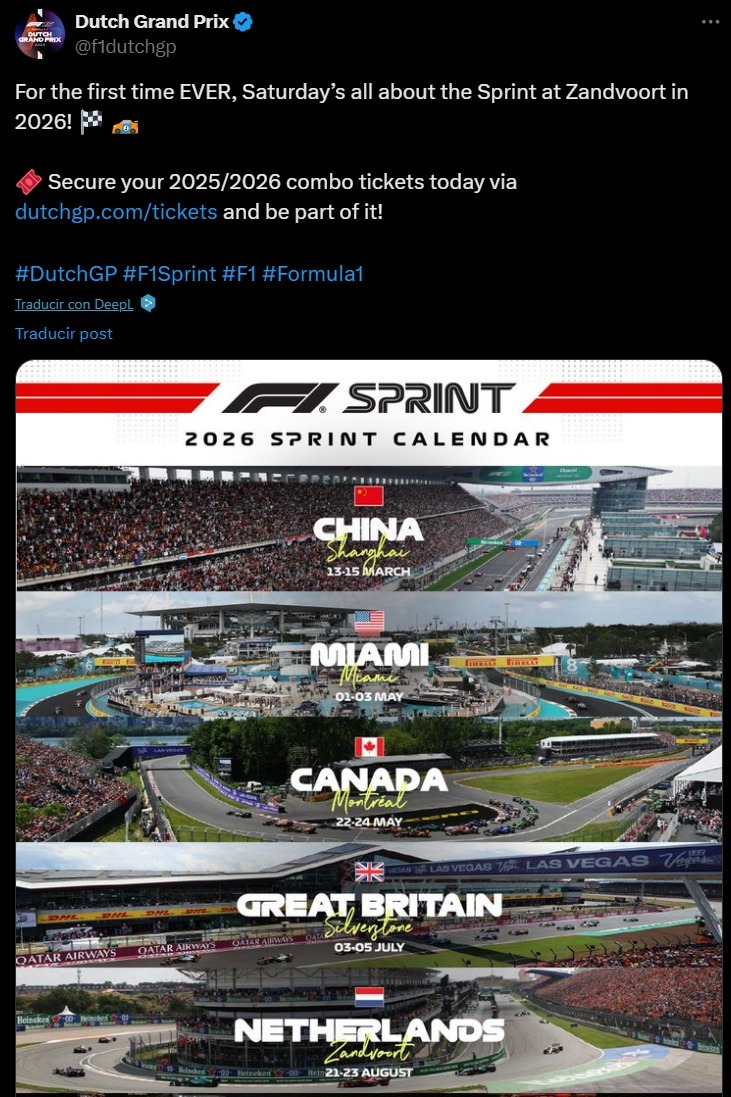Click the United States flag above Miami
The width and height of the screenshot is (731, 1097).
pos(368,622)
